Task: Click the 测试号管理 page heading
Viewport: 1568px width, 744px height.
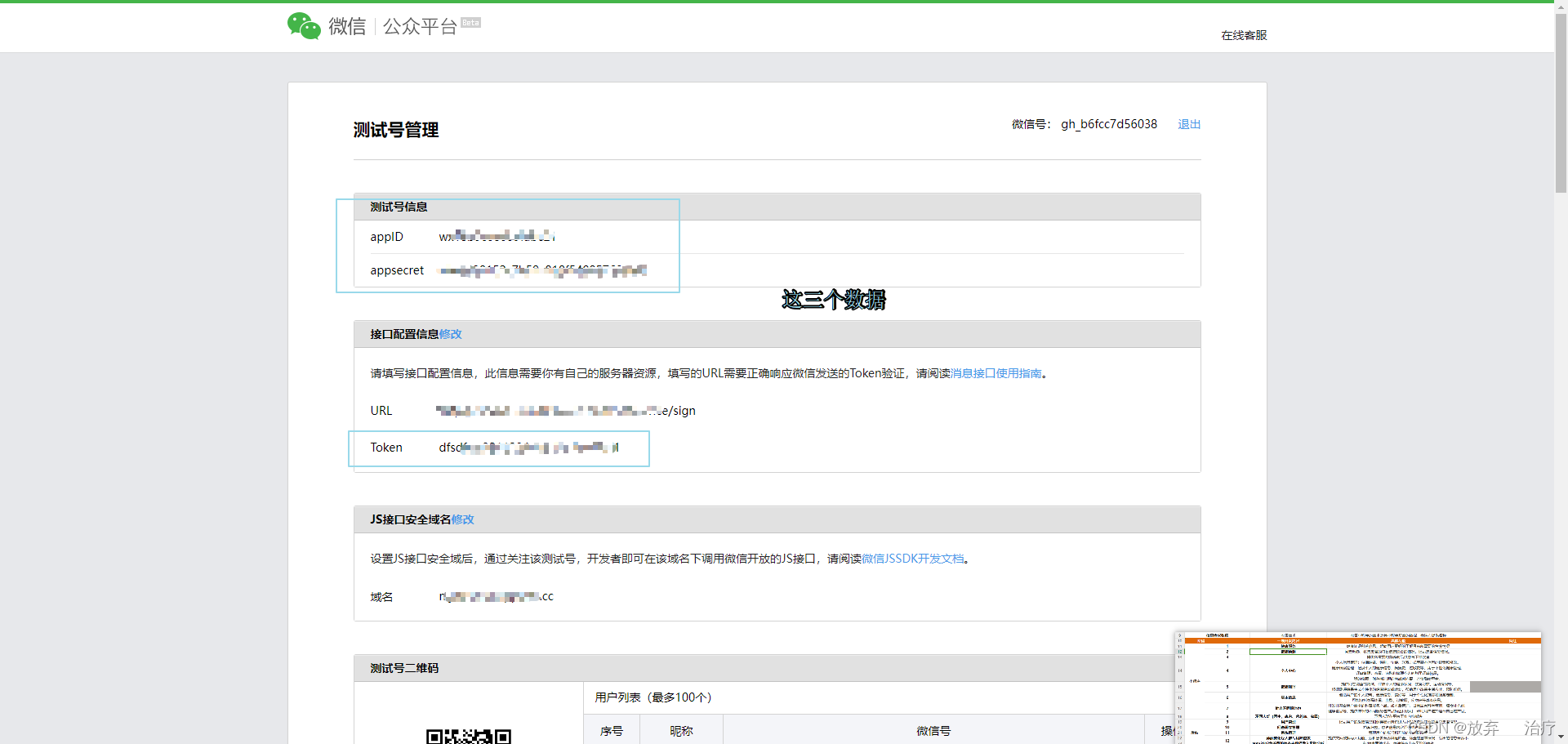Action: [395, 130]
